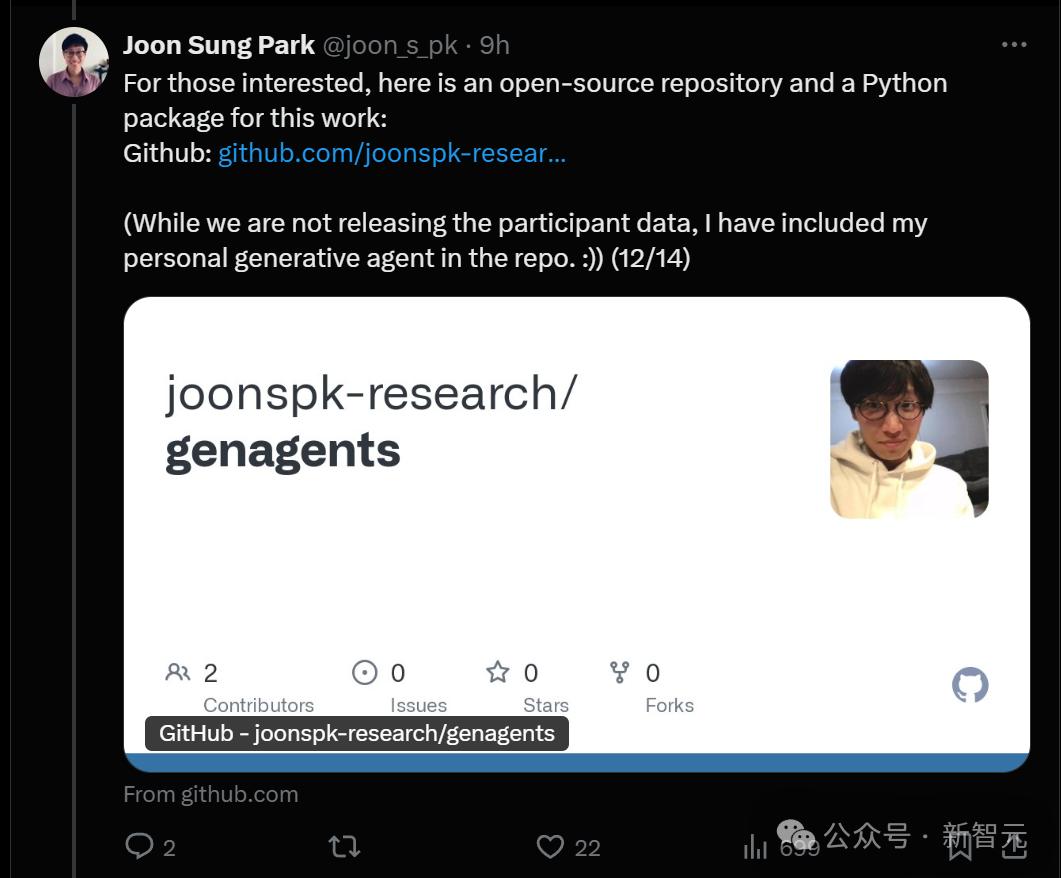Open the view analytics bar-chart icon
This screenshot has width=1061, height=878.
tap(755, 848)
